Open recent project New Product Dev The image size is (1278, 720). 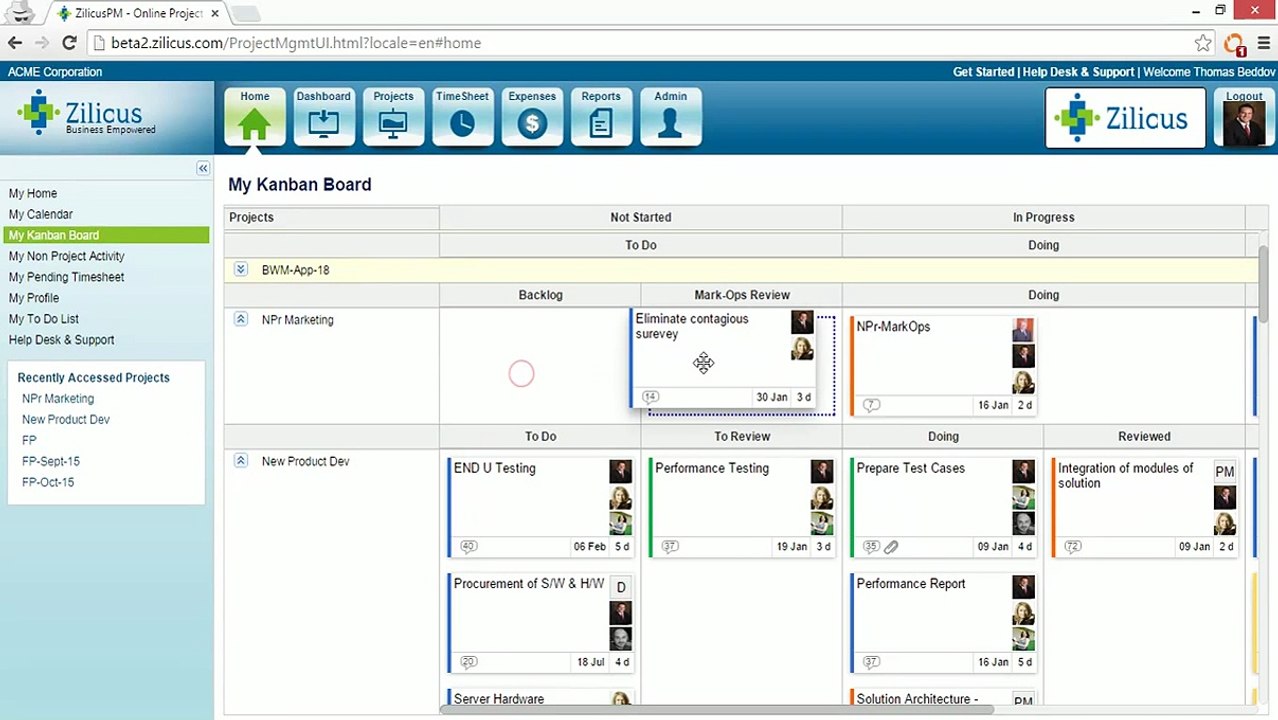click(66, 419)
